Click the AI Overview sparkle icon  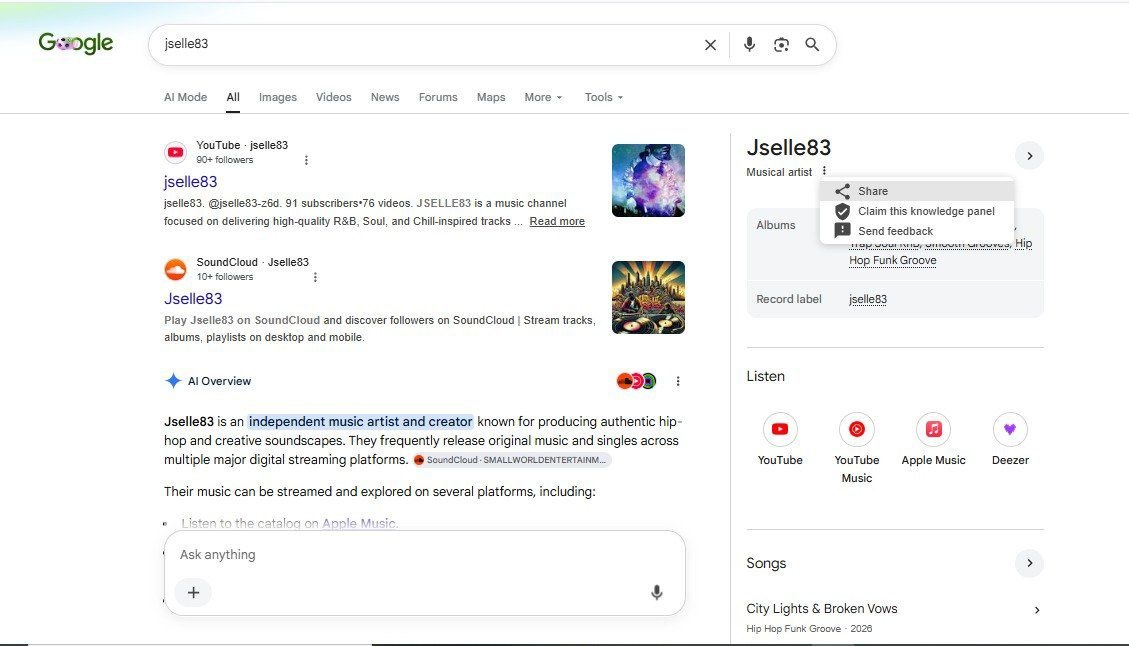tap(173, 381)
